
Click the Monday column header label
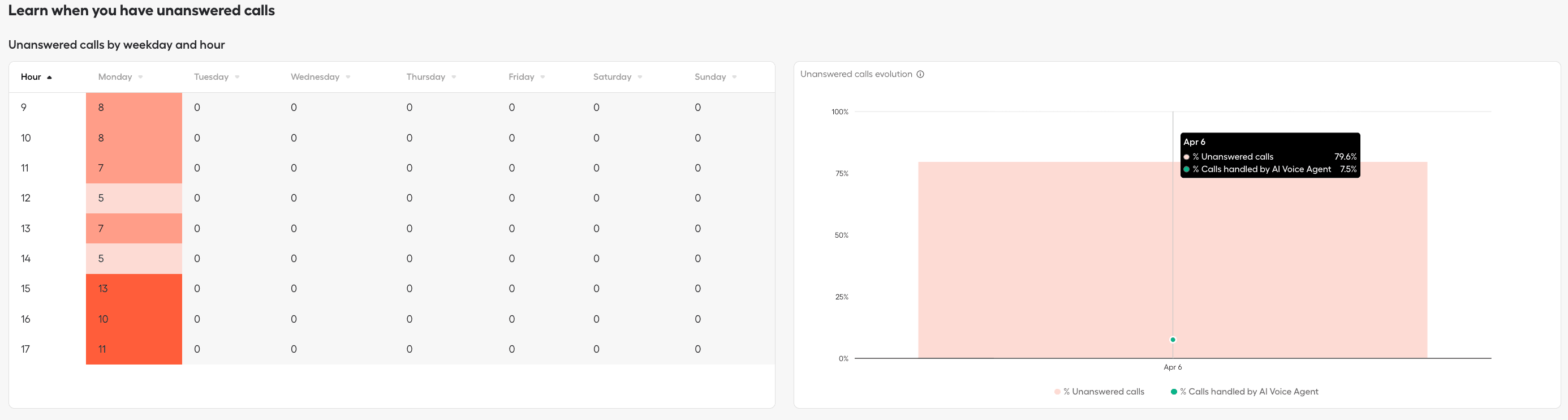click(115, 76)
